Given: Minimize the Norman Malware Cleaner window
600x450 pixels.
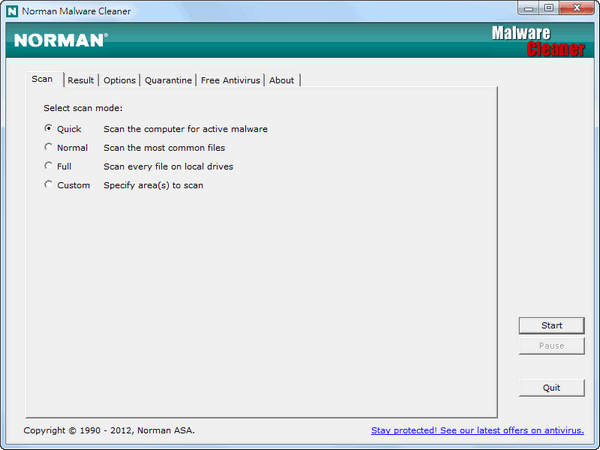Looking at the screenshot, I should (529, 8).
